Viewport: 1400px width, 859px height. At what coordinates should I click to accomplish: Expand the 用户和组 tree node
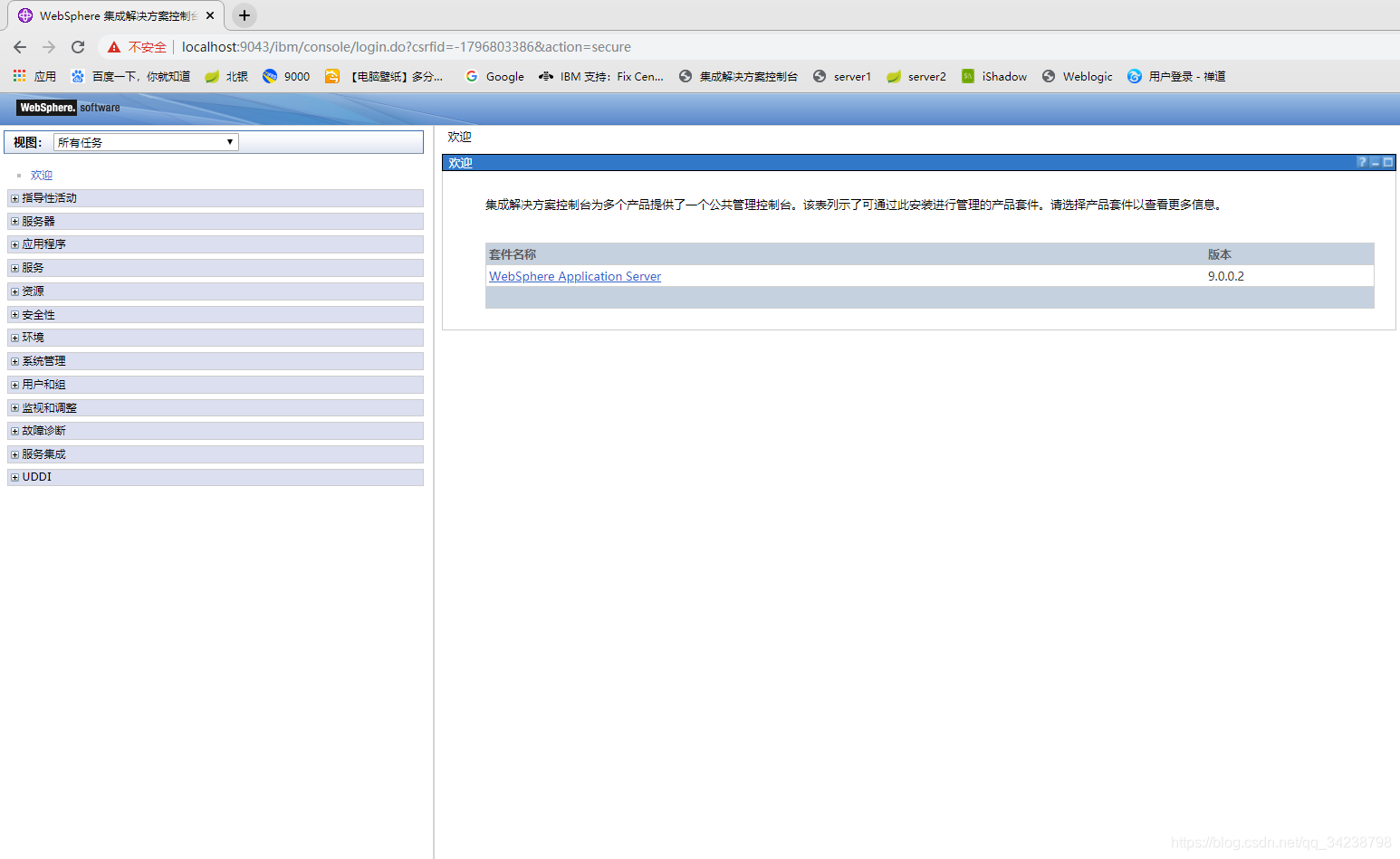14,385
